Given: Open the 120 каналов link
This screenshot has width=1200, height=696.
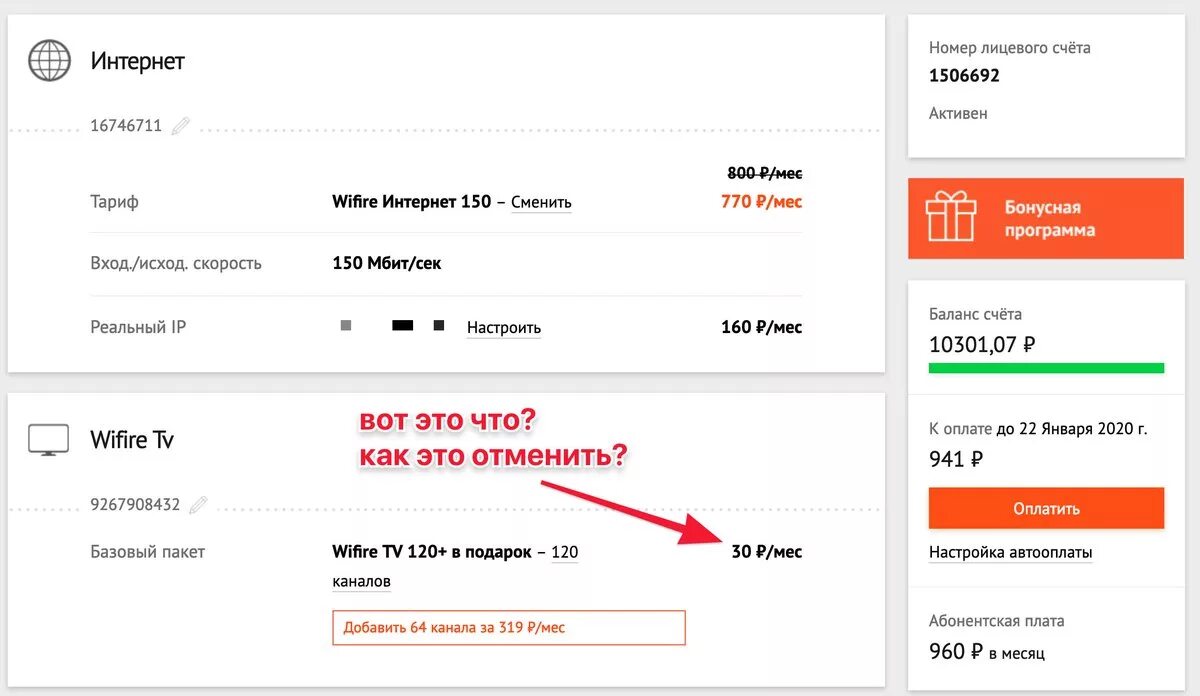Looking at the screenshot, I should click(455, 566).
